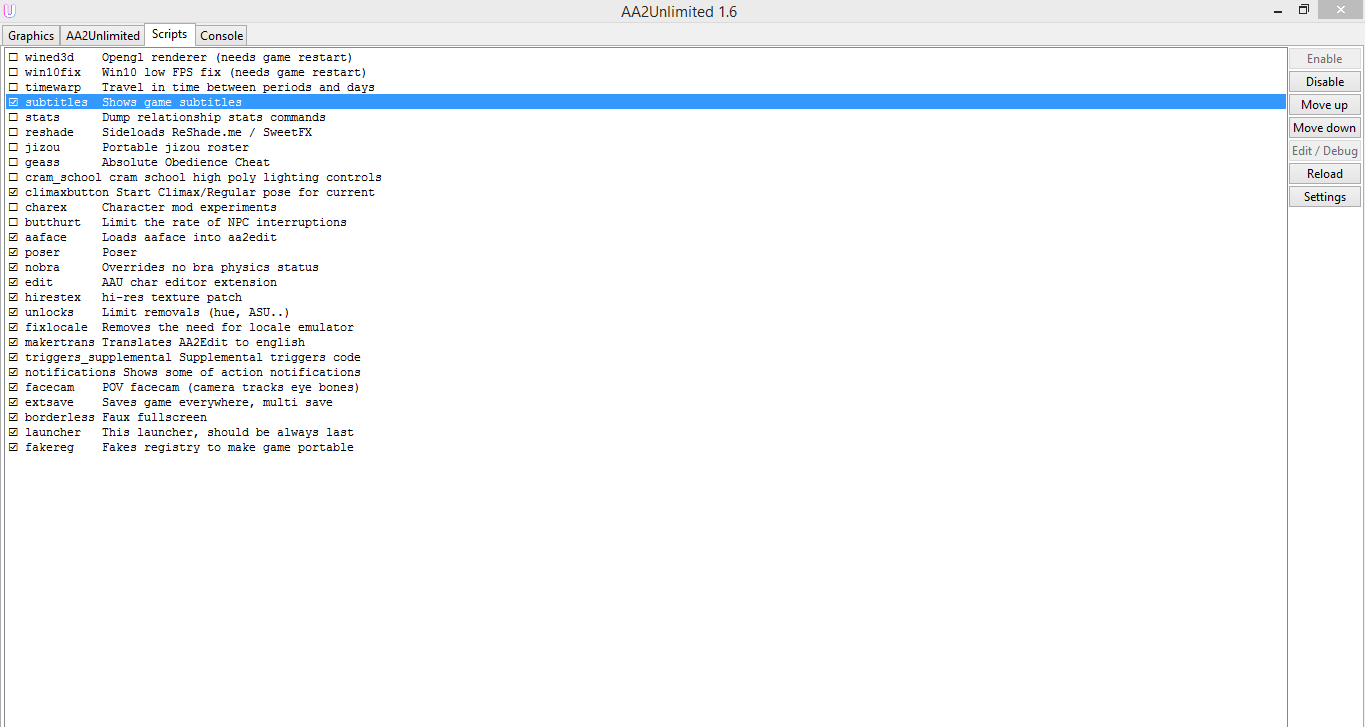Screen dimensions: 1365x727
Task: Check the charex script checkbox
Action: point(13,207)
